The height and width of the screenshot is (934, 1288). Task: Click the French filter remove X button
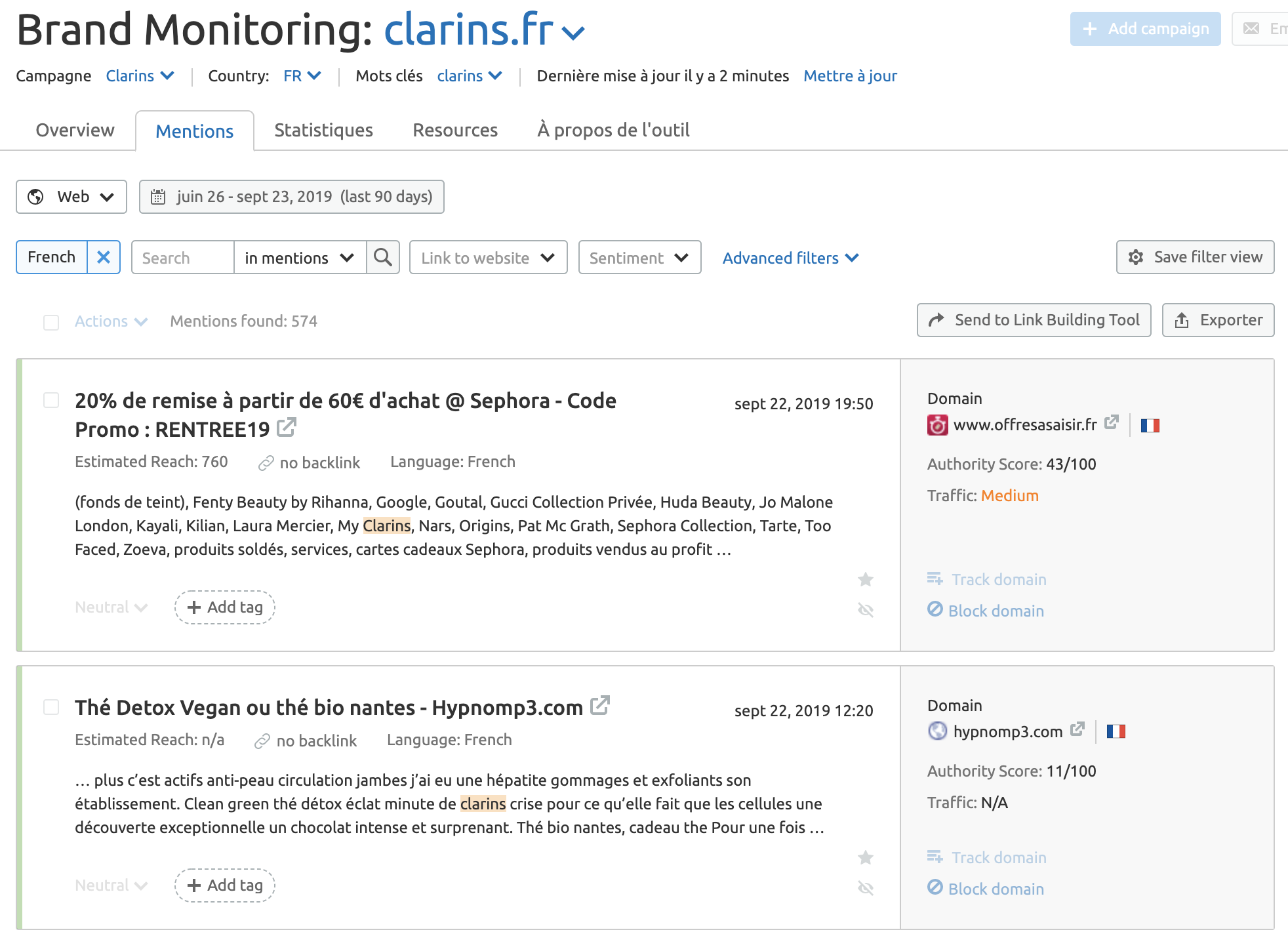pyautogui.click(x=103, y=258)
